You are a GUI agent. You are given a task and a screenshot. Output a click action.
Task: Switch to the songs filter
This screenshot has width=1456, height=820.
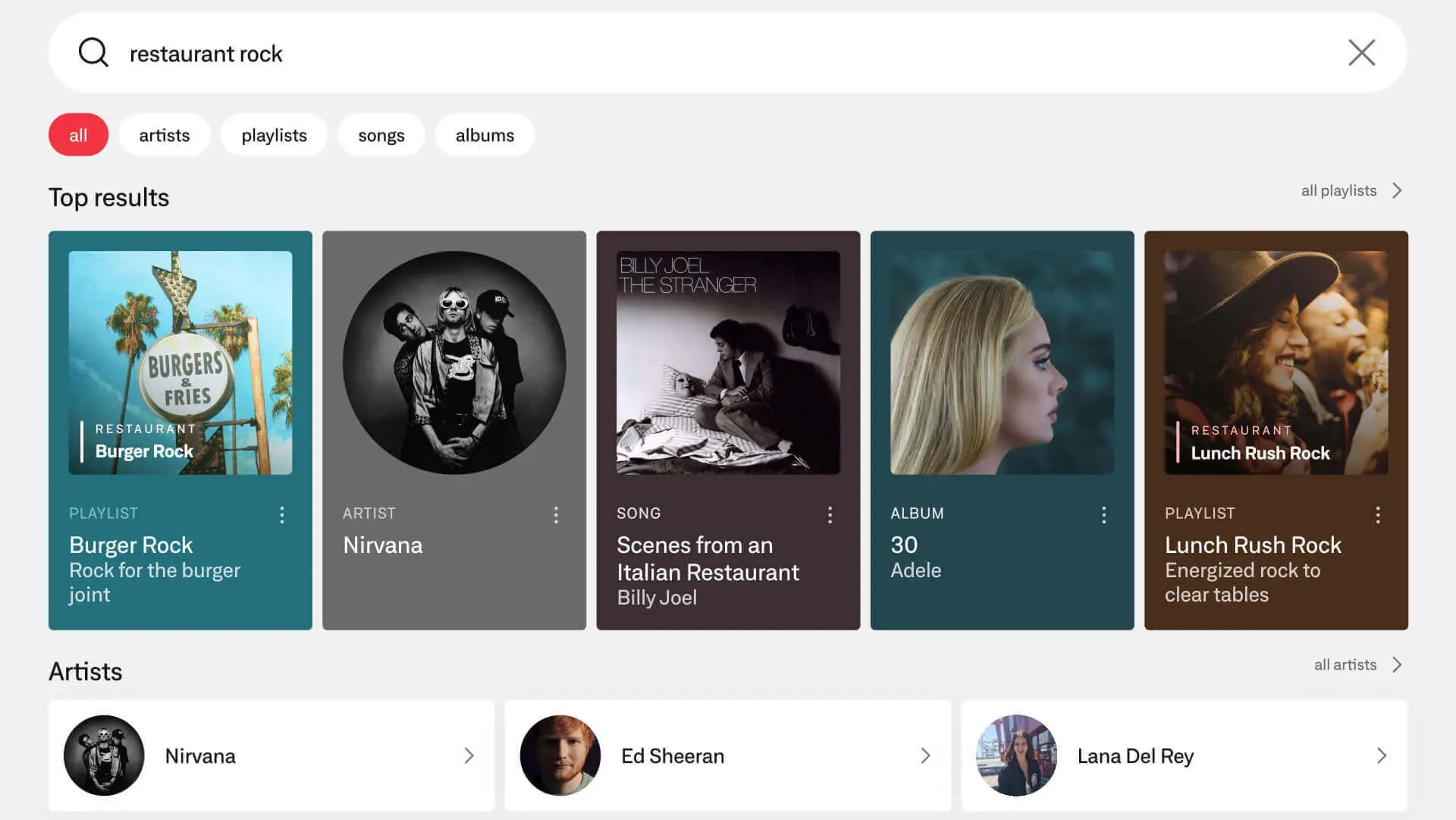point(381,135)
